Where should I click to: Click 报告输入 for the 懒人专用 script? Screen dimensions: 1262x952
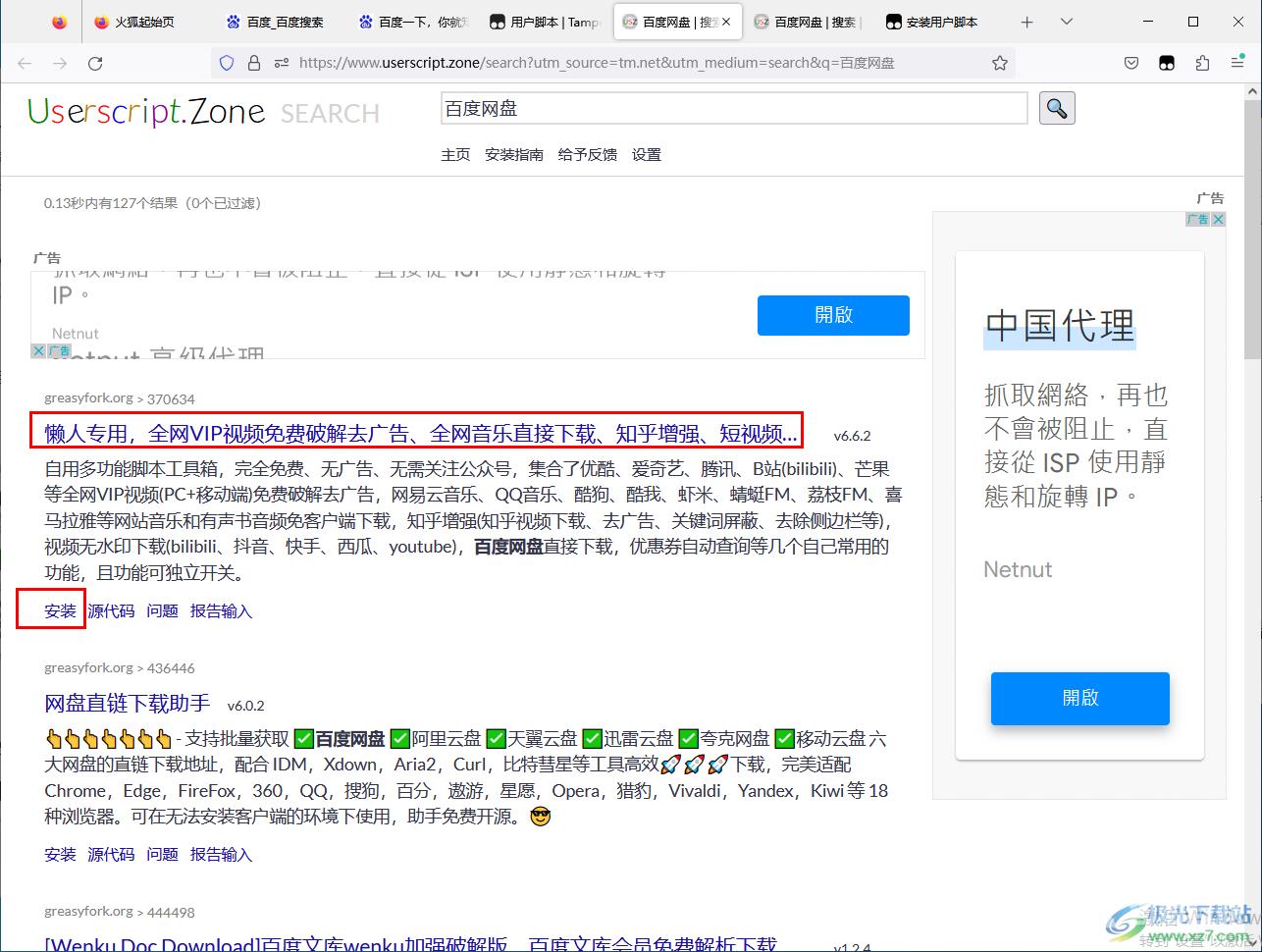point(221,610)
